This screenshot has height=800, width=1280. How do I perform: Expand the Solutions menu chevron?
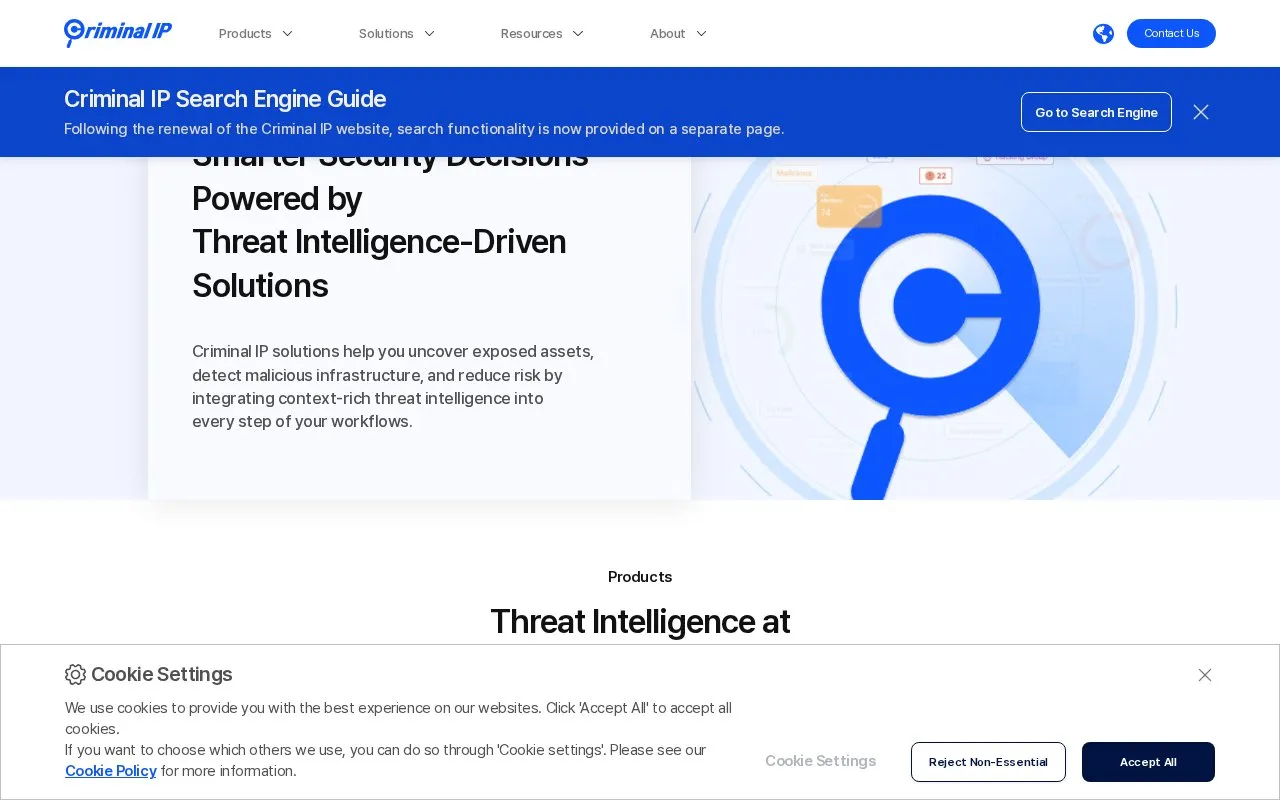coord(429,34)
